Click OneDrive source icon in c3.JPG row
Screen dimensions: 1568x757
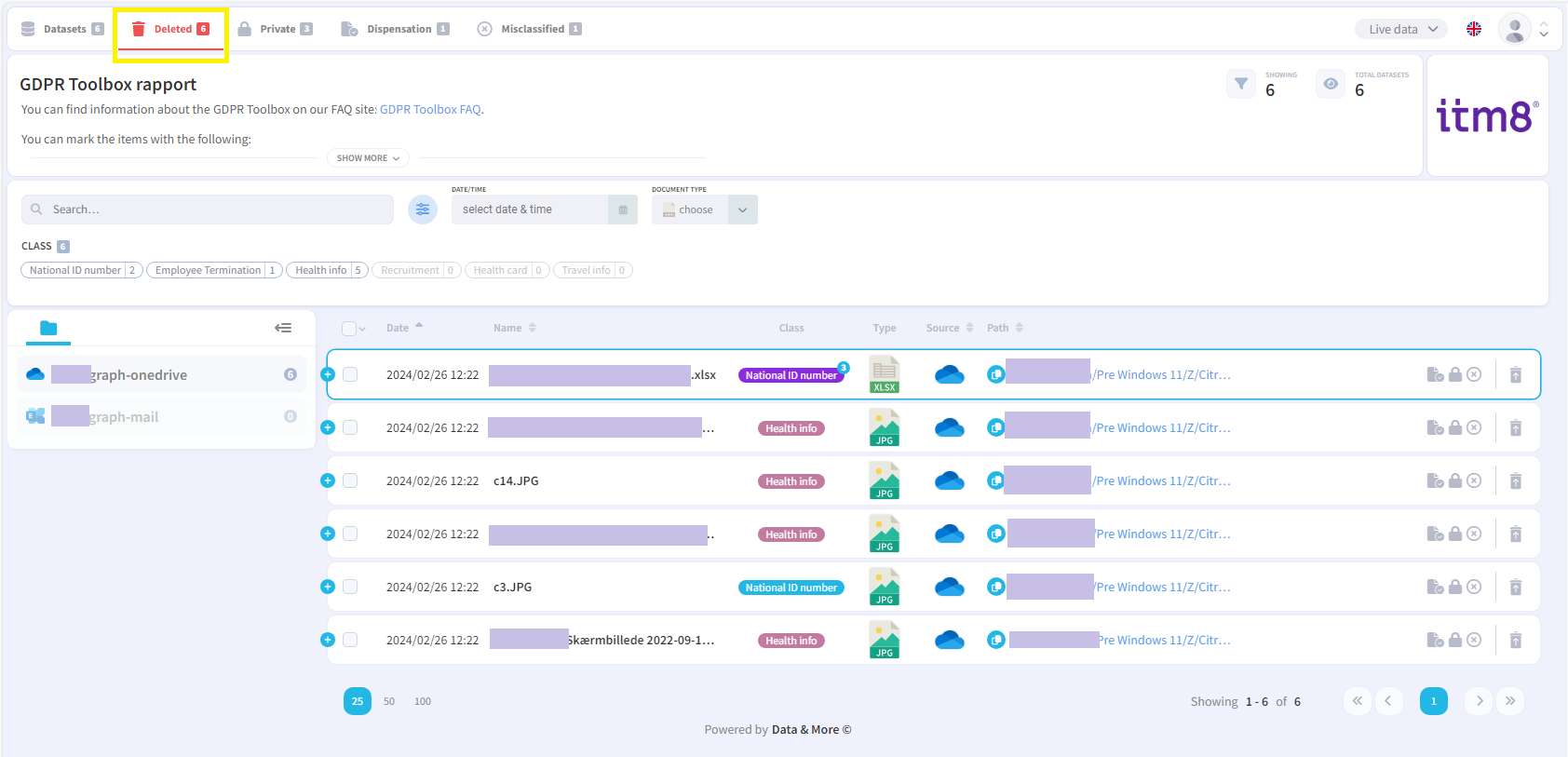coord(949,587)
